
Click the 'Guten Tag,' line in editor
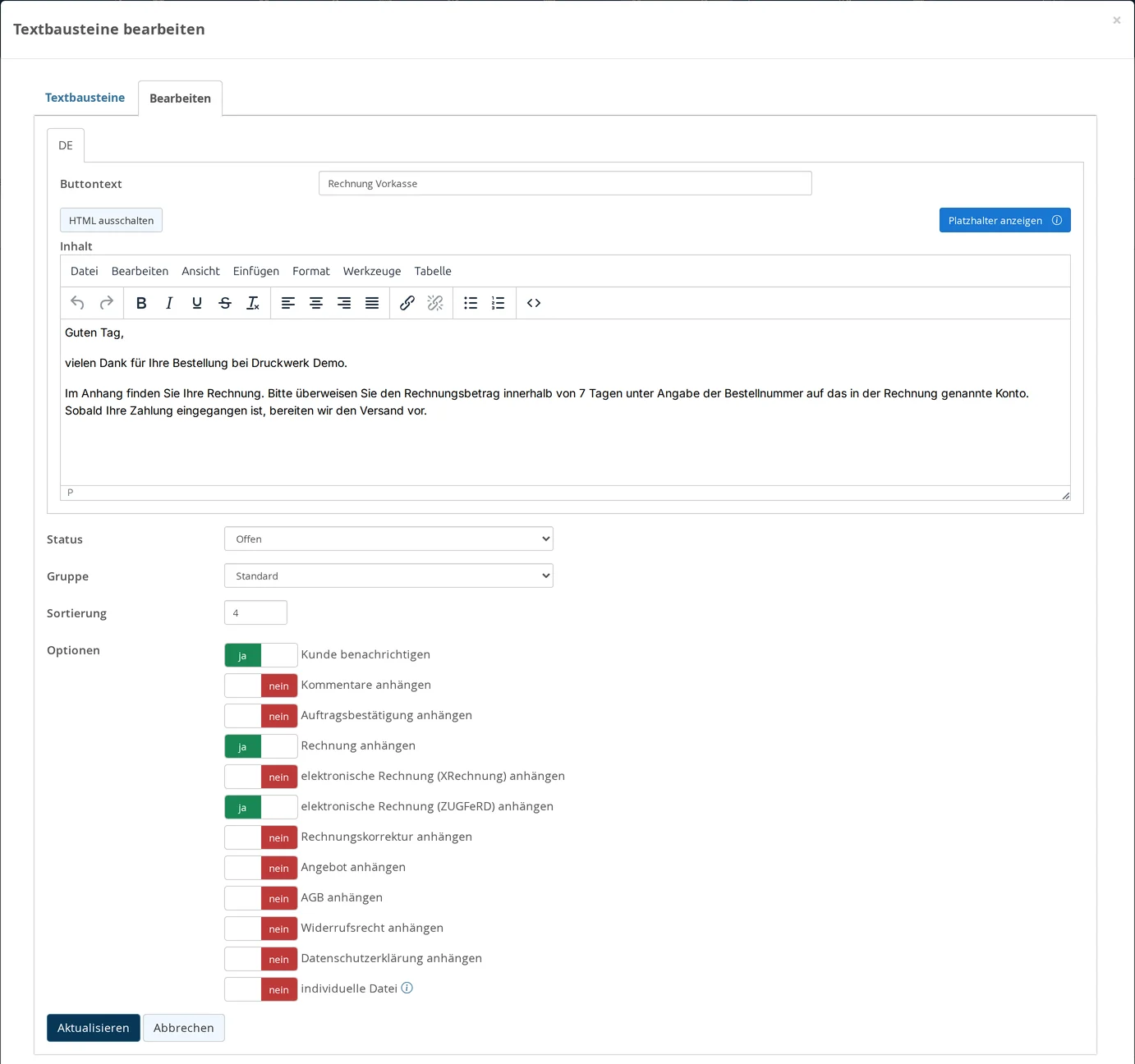pos(94,332)
